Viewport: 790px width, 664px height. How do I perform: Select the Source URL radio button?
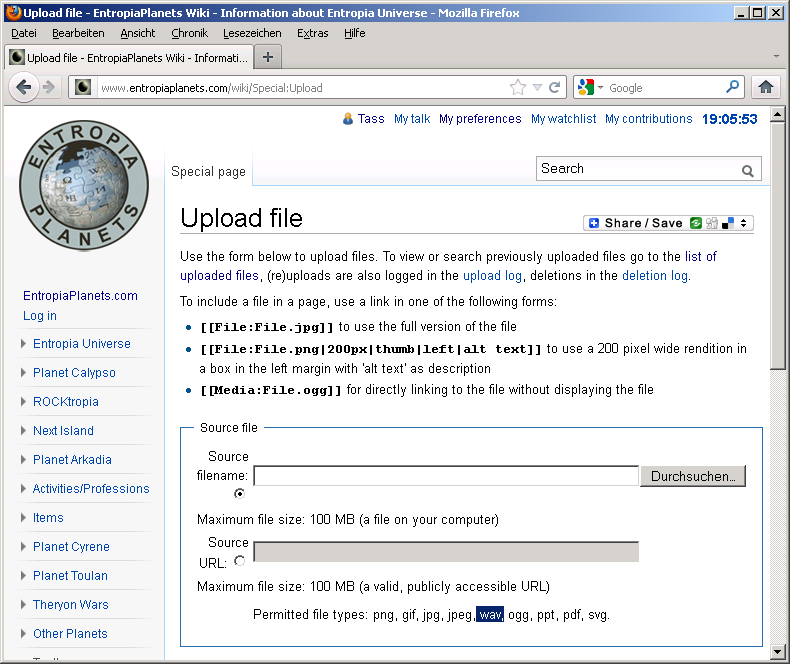pos(239,561)
